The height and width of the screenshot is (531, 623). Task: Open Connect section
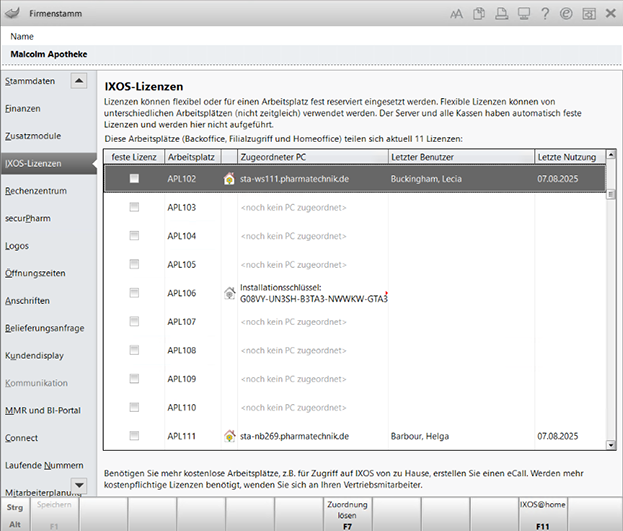(21, 438)
